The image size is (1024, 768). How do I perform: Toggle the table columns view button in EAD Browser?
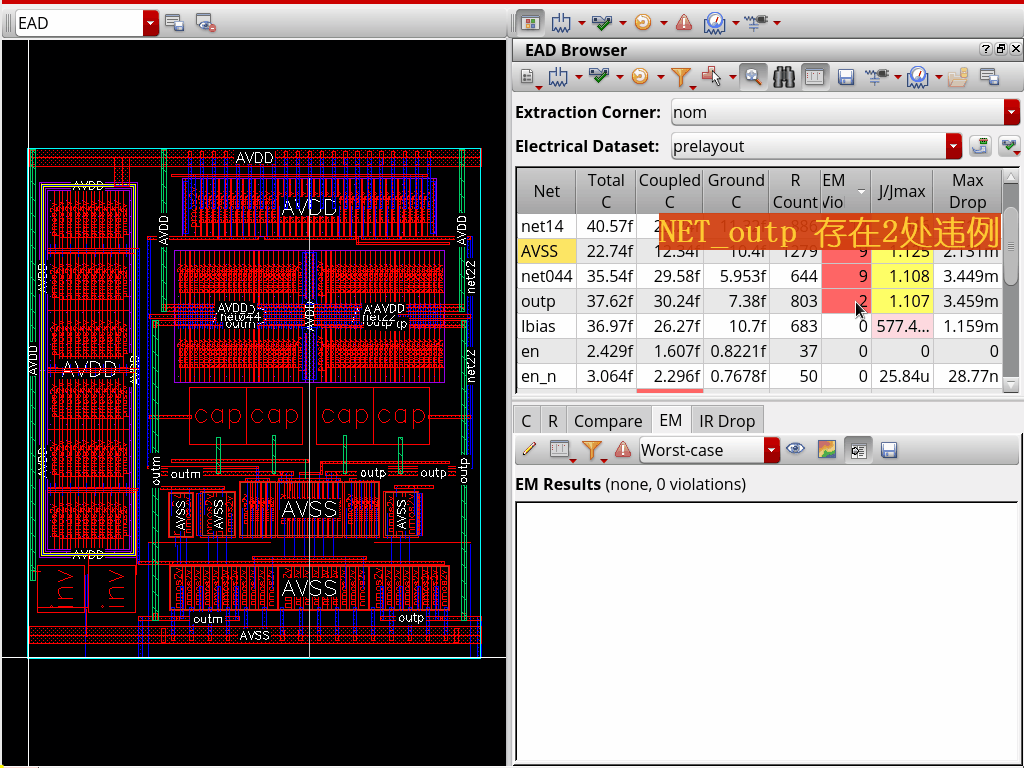click(x=815, y=76)
